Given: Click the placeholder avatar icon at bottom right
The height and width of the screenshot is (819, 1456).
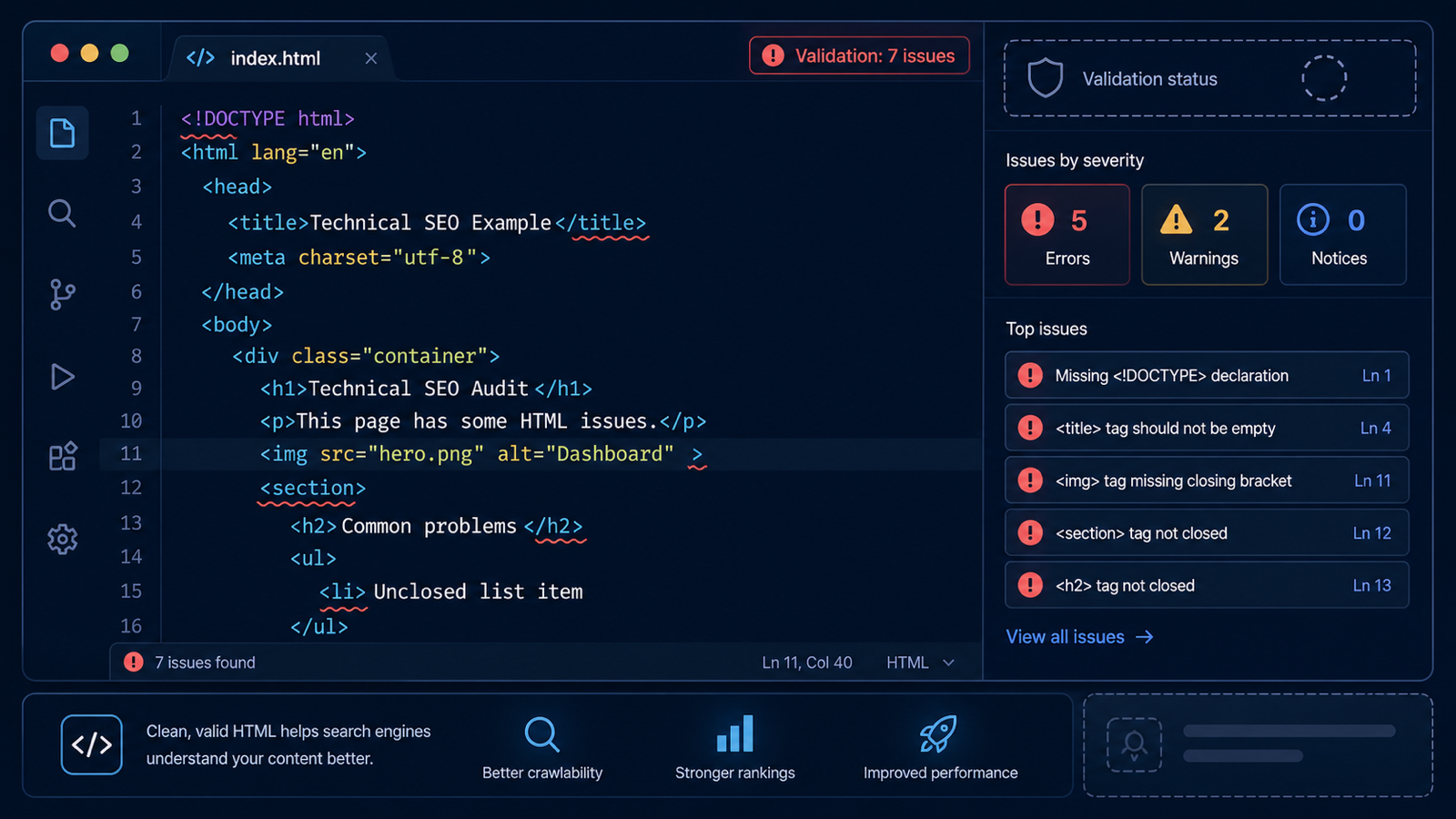Looking at the screenshot, I should 1134,745.
